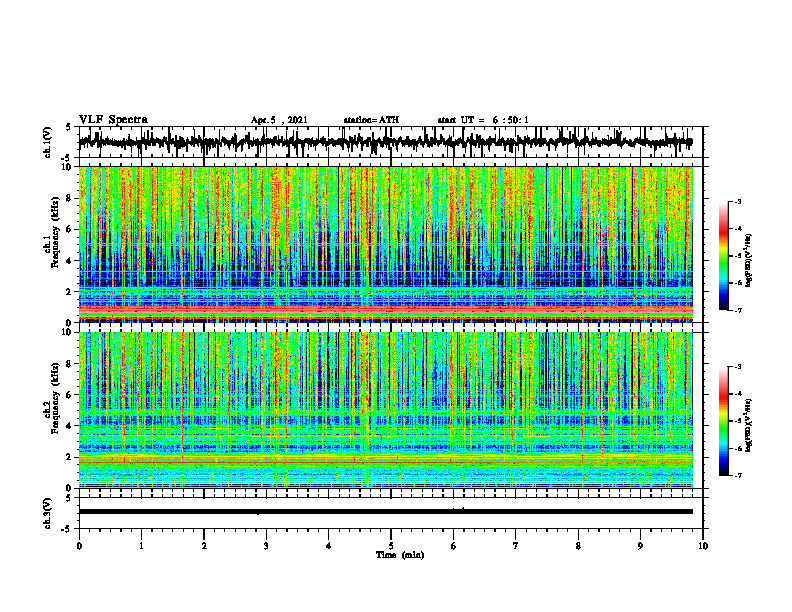Click the Time (min) axis label

pos(400,555)
